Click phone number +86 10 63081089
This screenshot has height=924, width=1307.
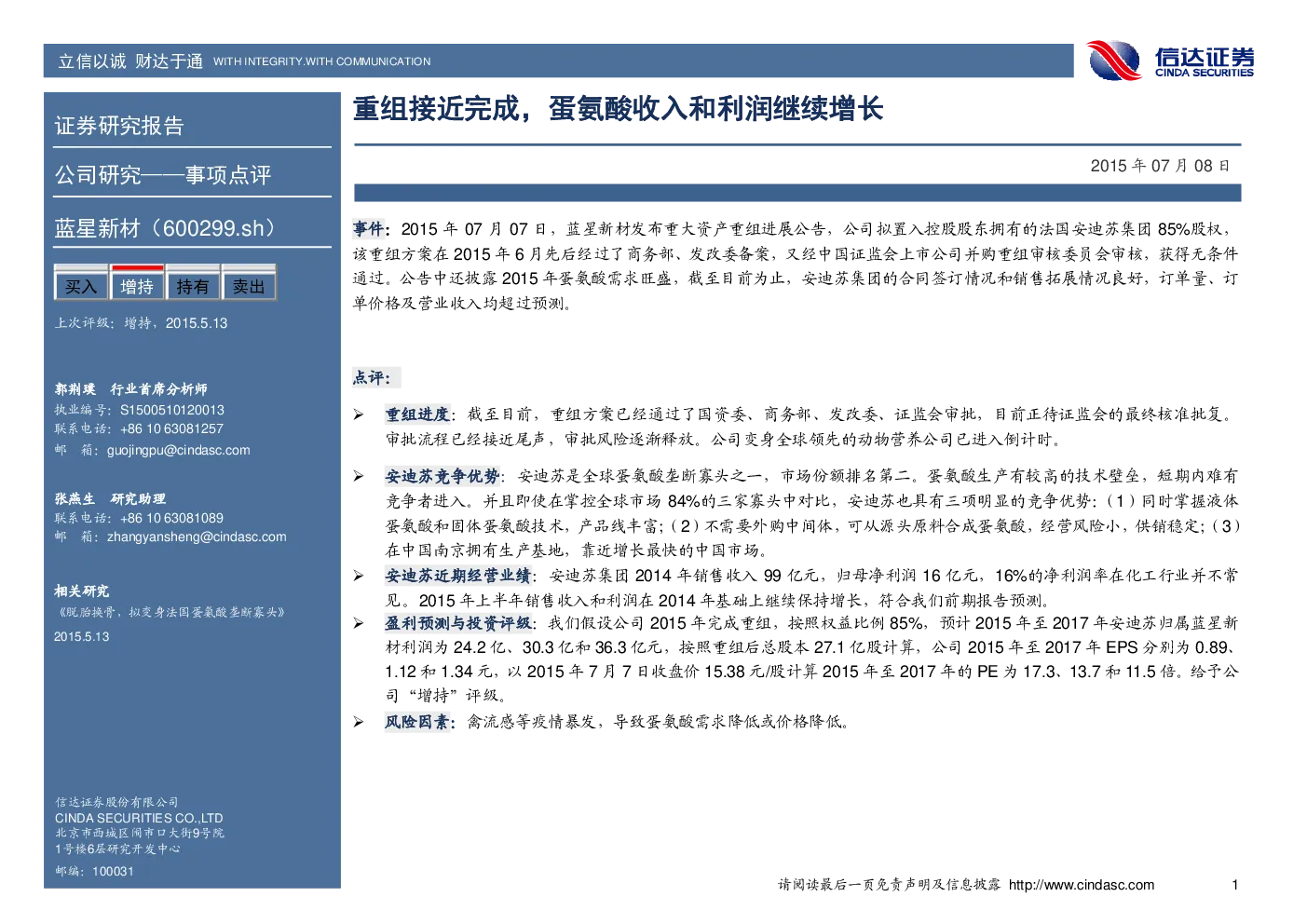(172, 518)
